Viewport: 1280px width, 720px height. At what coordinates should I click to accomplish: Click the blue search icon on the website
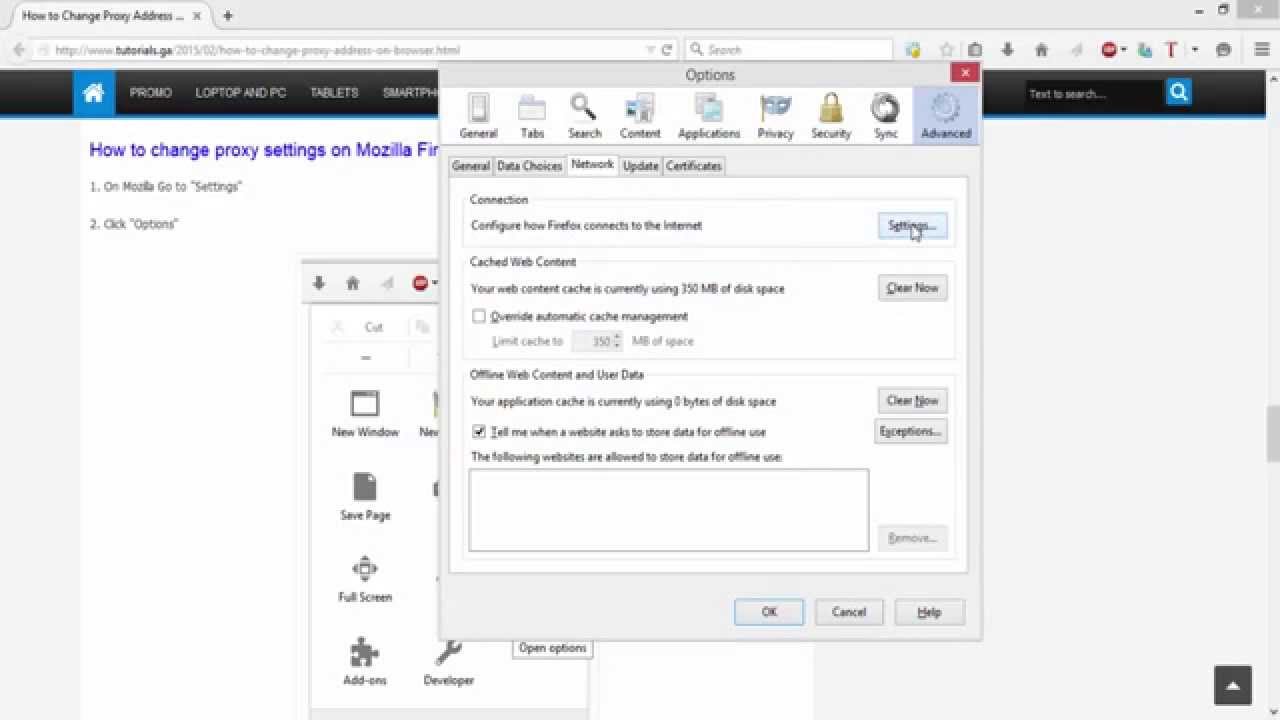[1178, 92]
